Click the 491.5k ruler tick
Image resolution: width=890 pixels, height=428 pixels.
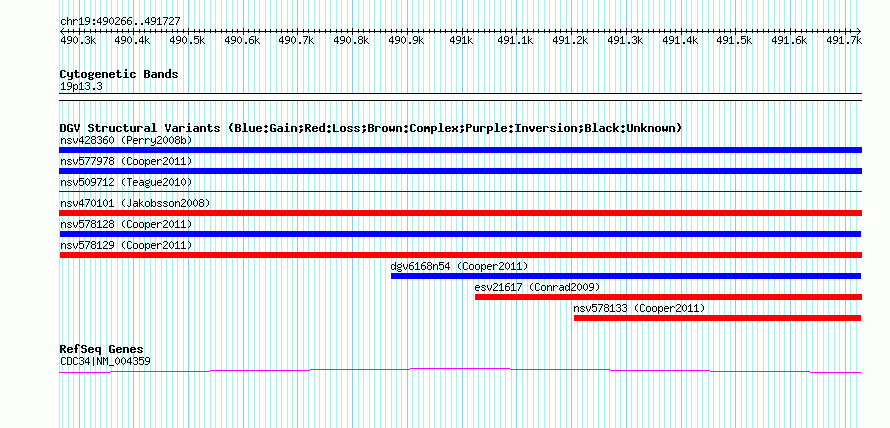point(736,40)
